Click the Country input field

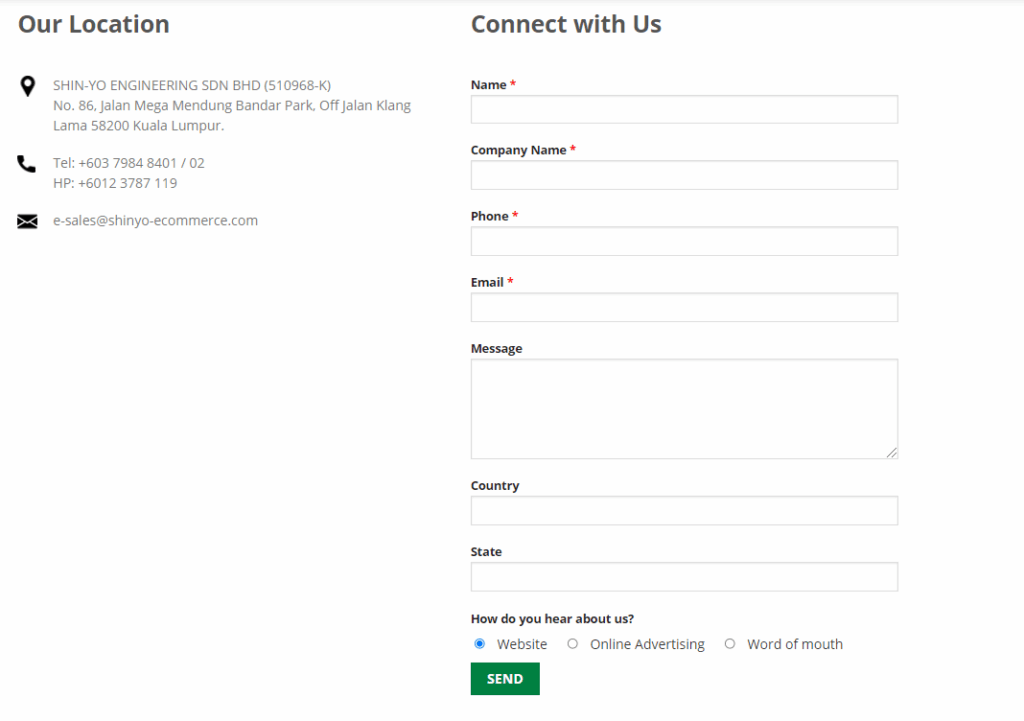tap(683, 510)
